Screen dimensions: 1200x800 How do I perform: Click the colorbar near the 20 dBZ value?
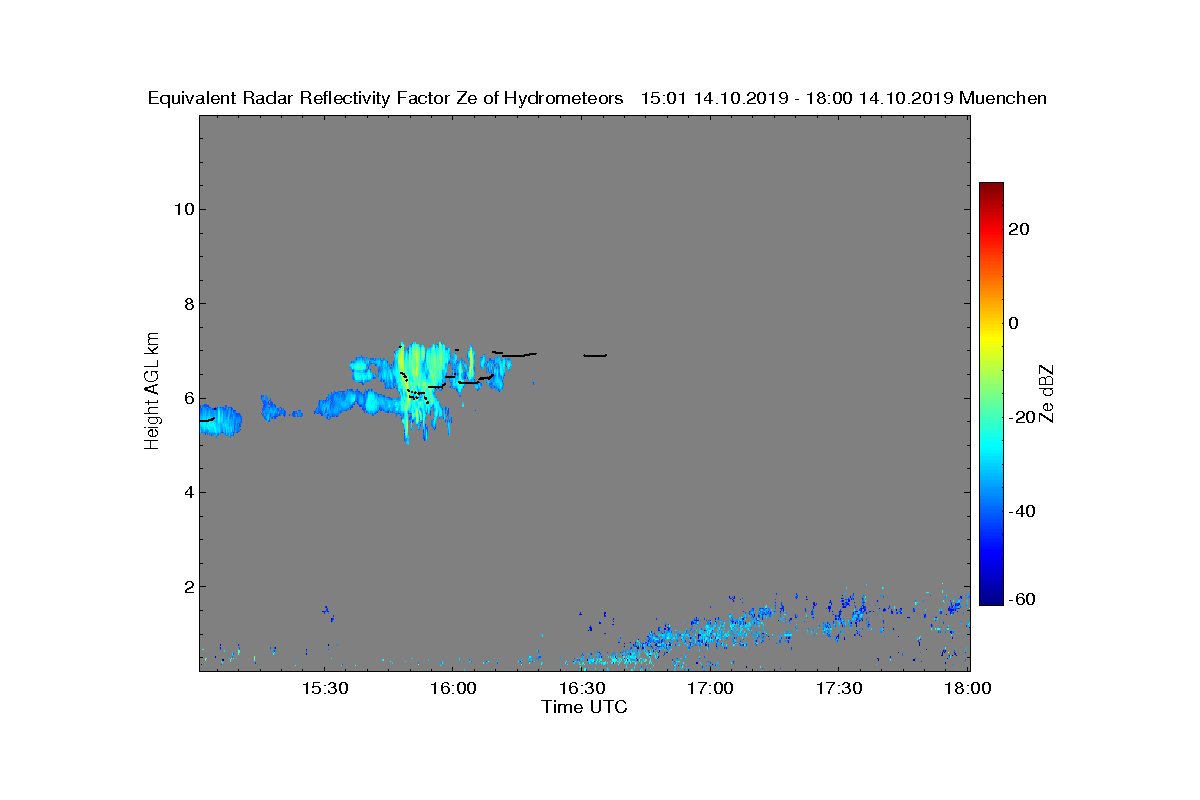click(x=991, y=229)
